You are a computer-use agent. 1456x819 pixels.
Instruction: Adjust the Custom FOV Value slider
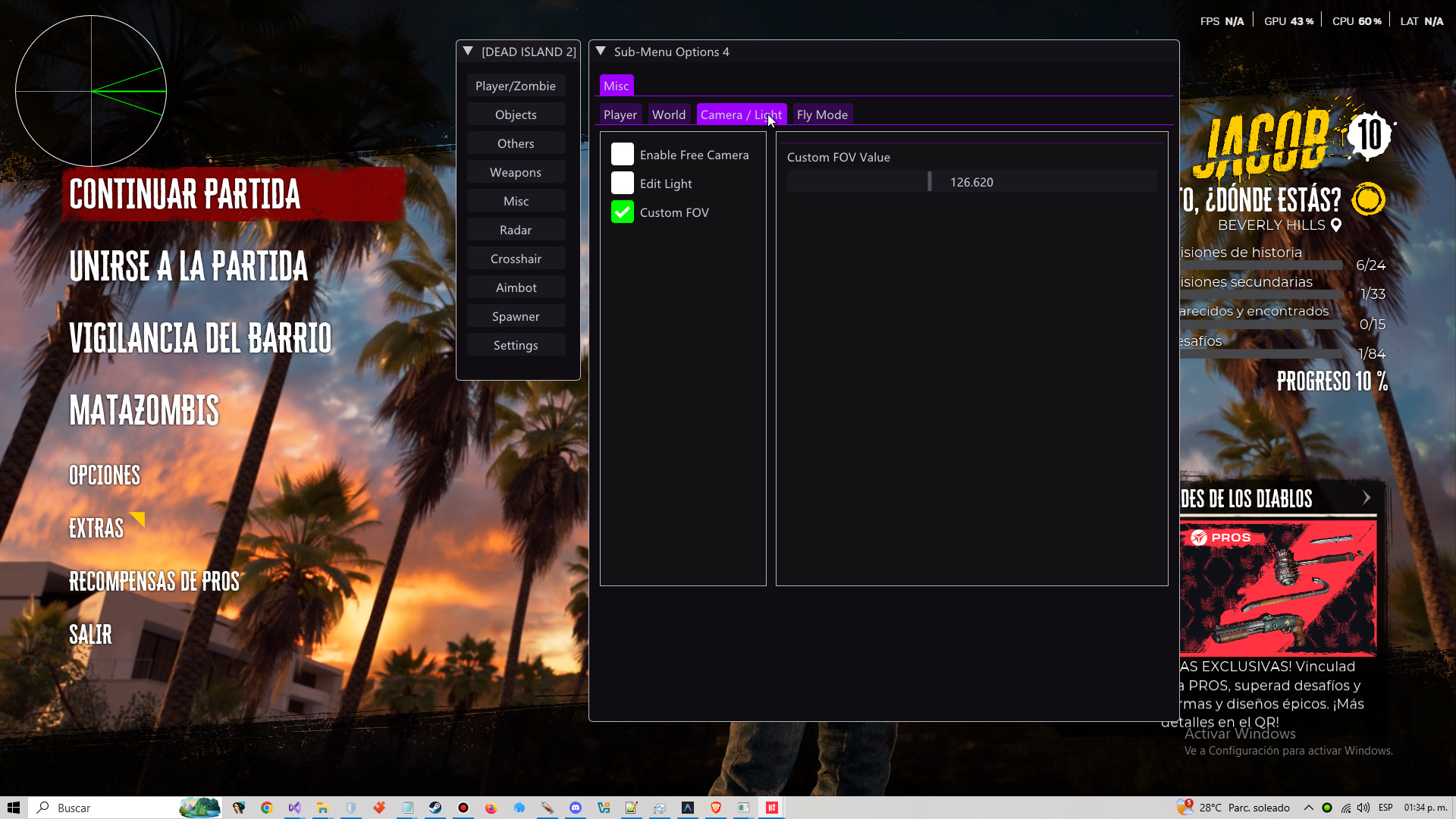pos(930,181)
